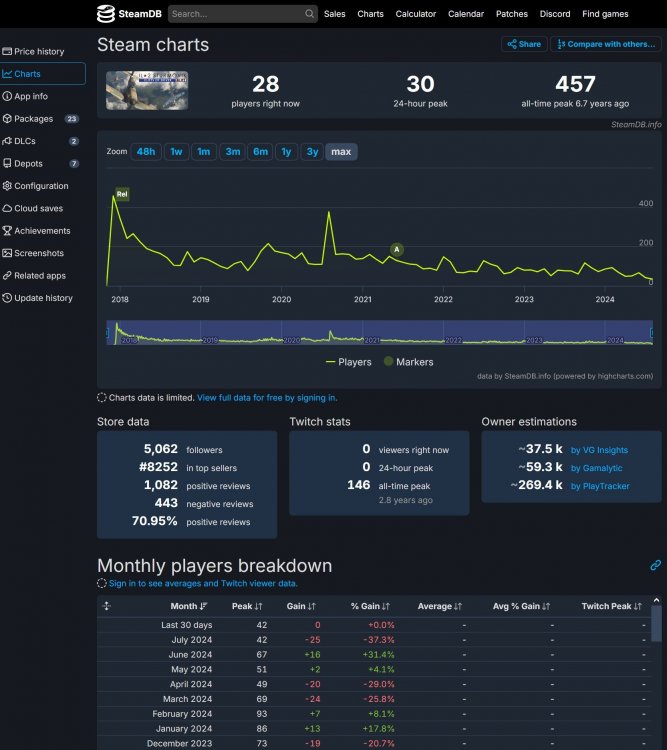Image resolution: width=667 pixels, height=750 pixels.
Task: Open the Calculator menu item
Action: tap(415, 14)
